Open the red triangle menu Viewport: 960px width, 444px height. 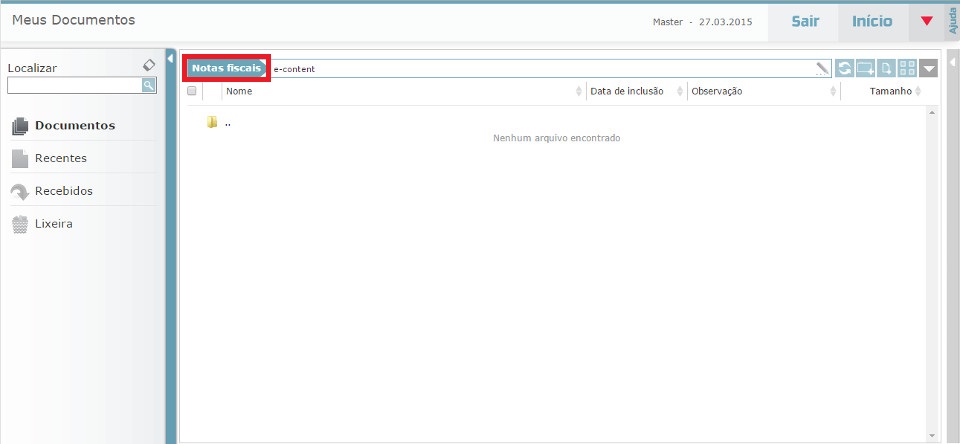[926, 21]
